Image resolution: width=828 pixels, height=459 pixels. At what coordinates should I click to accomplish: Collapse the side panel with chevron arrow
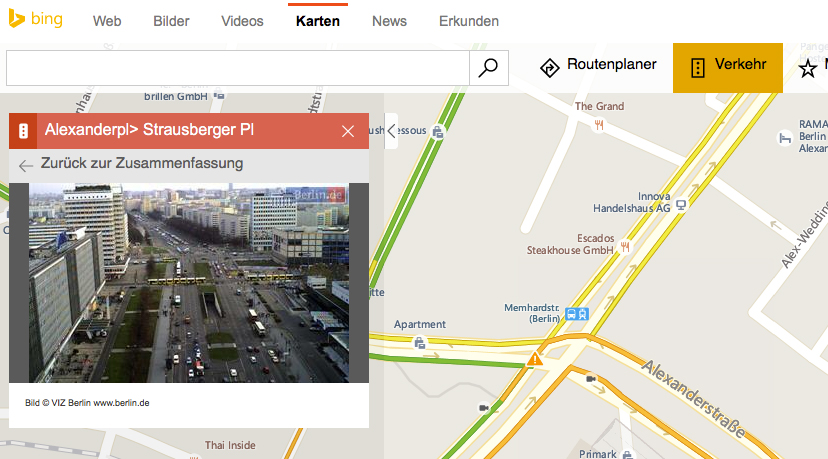[391, 131]
